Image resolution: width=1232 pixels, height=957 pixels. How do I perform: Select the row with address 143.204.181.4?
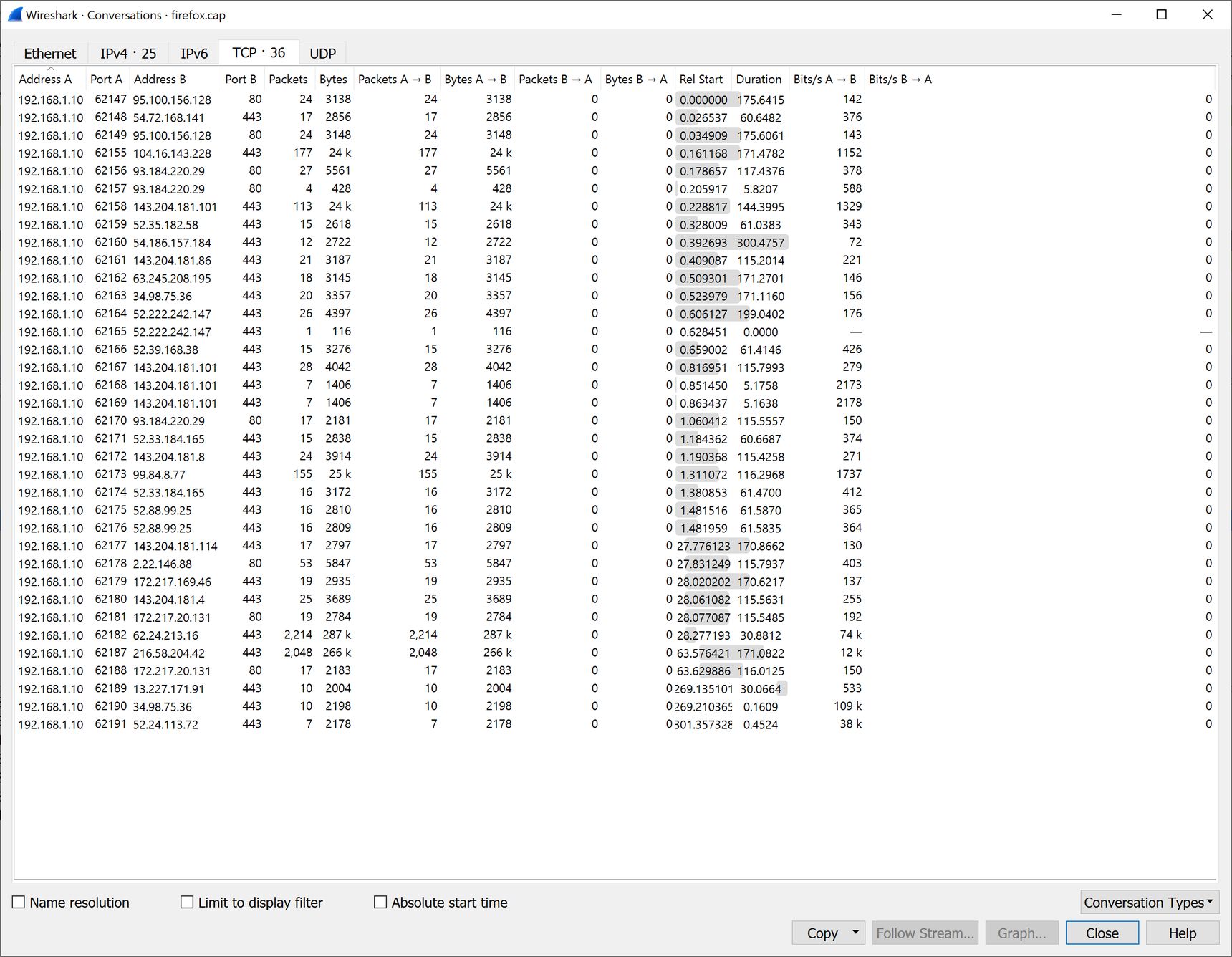[x=615, y=600]
